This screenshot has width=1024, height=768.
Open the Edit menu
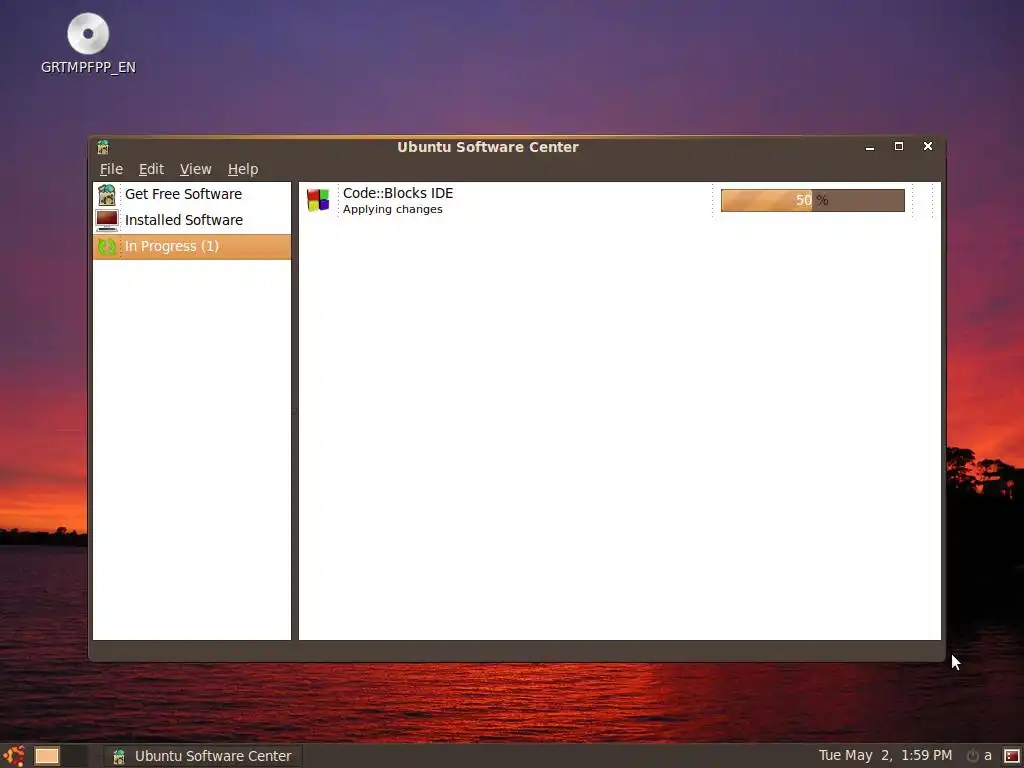click(151, 169)
